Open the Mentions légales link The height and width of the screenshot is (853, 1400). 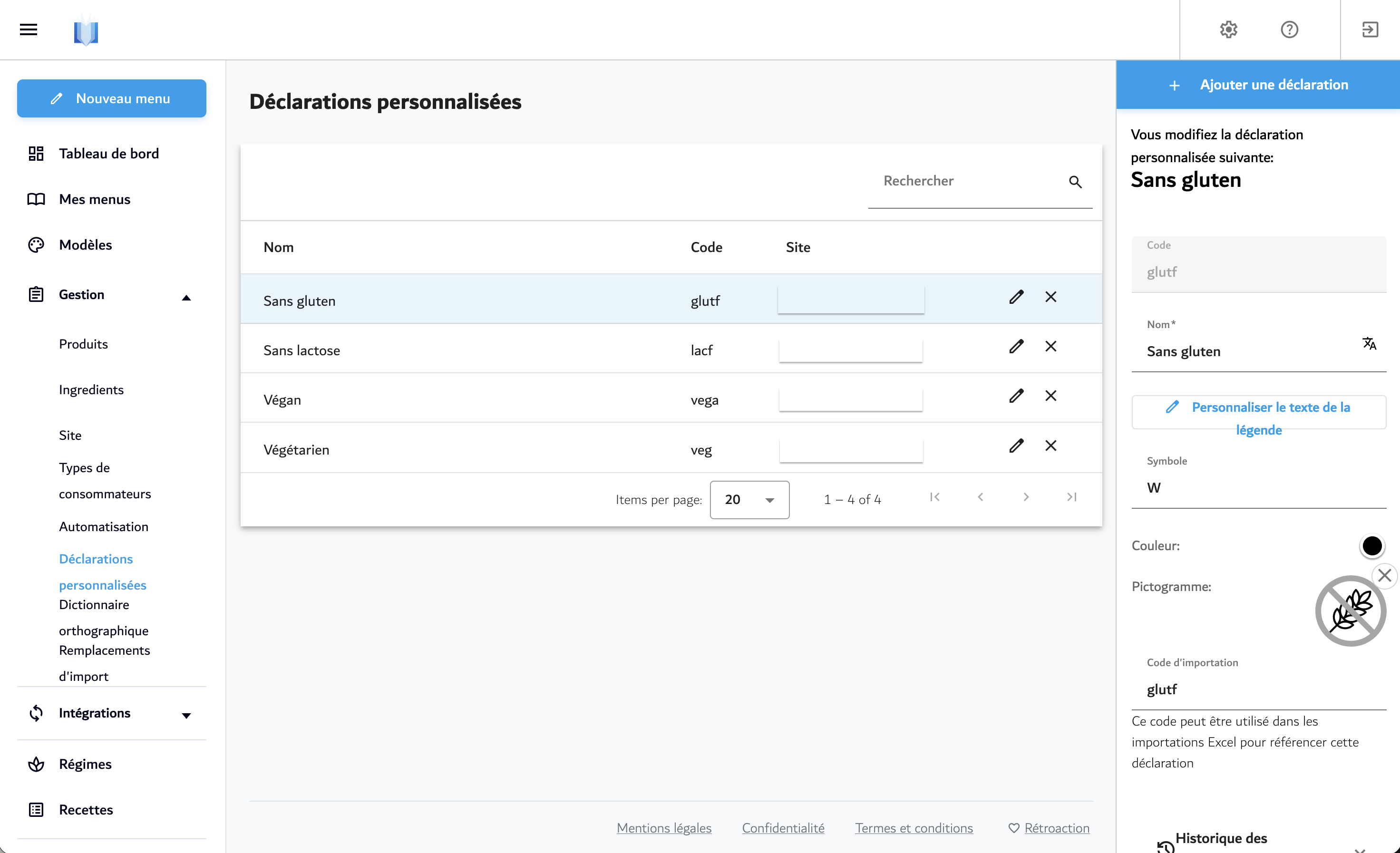click(664, 828)
